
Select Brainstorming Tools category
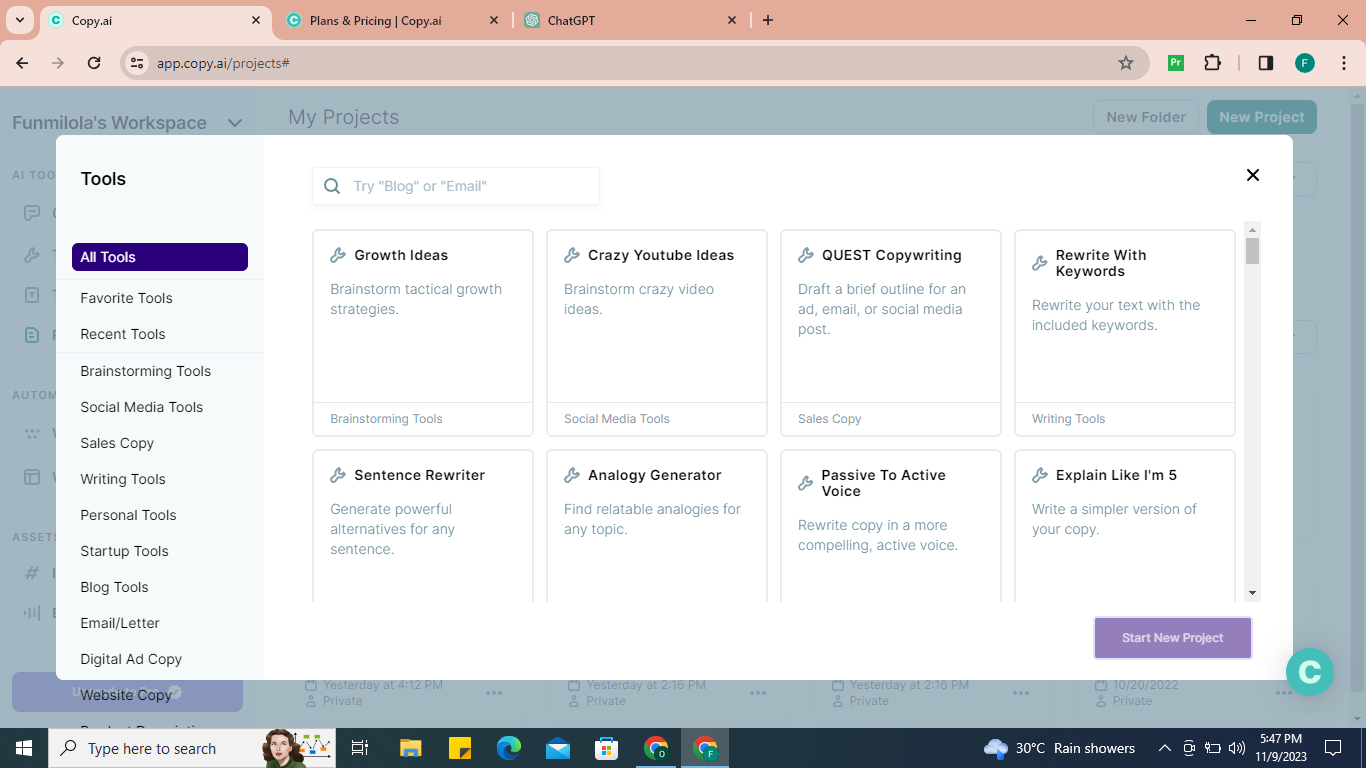click(146, 371)
